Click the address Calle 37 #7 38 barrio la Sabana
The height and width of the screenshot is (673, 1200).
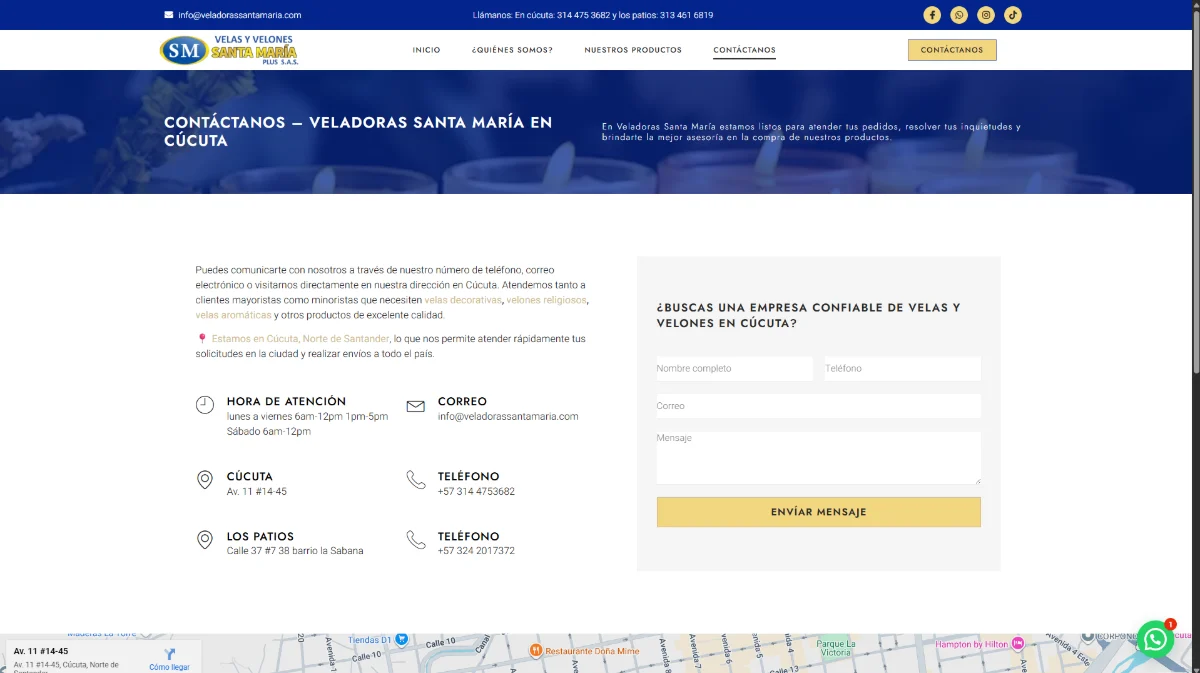pyautogui.click(x=295, y=551)
